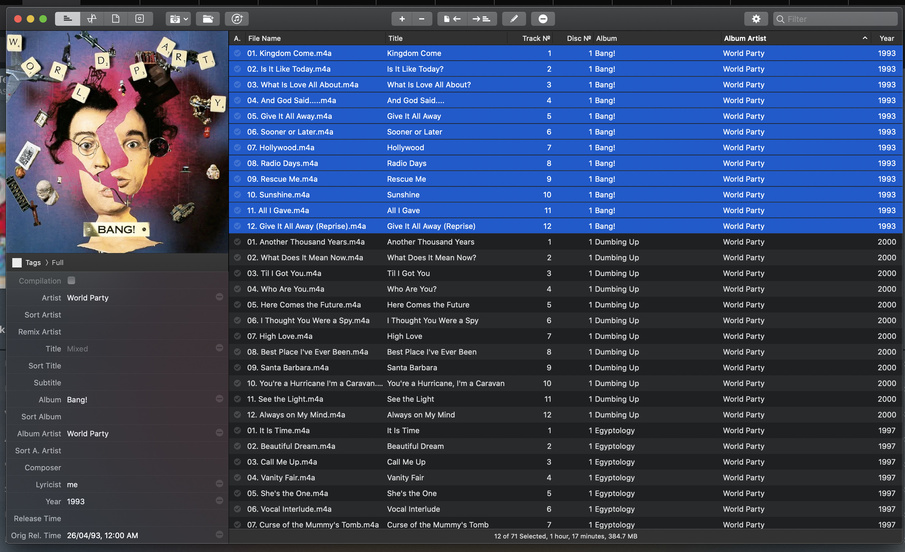Image resolution: width=905 pixels, height=552 pixels.
Task: Click the status circle for 07. High Love.m4a
Action: (x=237, y=336)
